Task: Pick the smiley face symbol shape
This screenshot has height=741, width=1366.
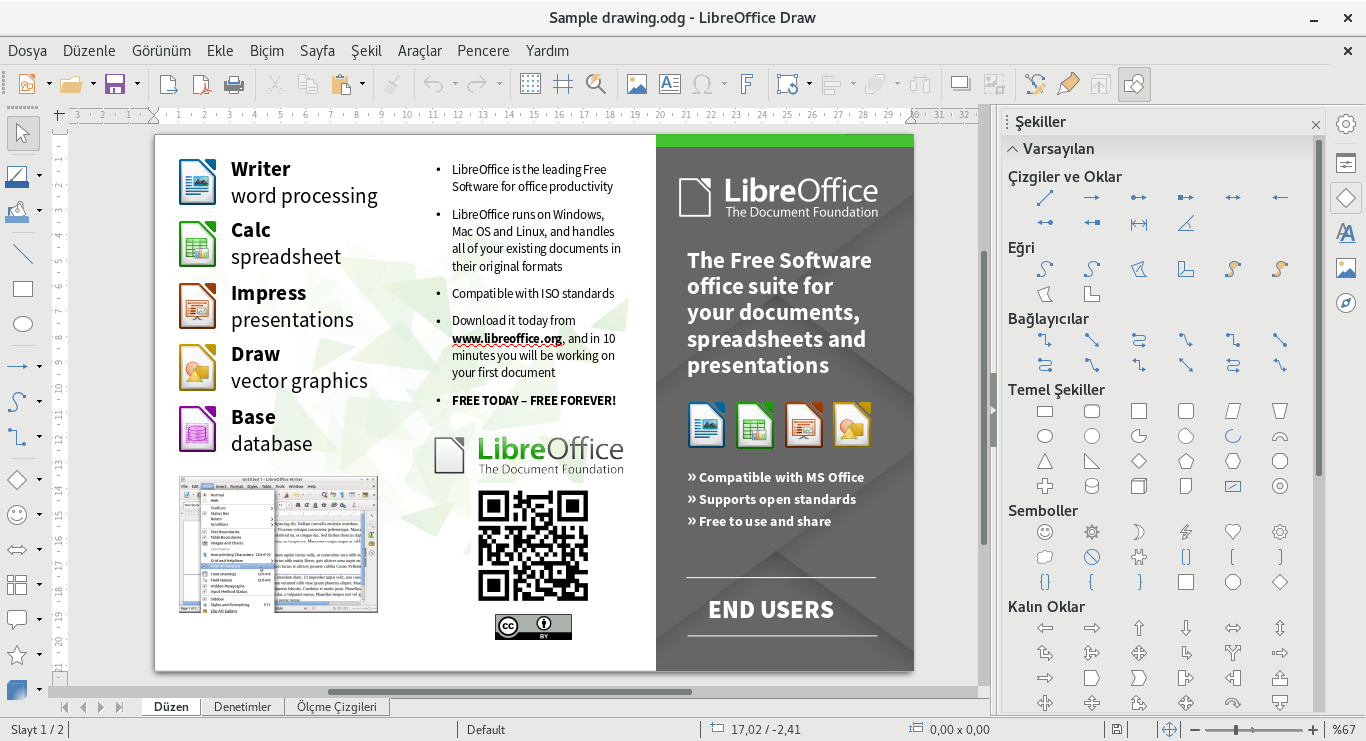Action: click(x=1045, y=532)
